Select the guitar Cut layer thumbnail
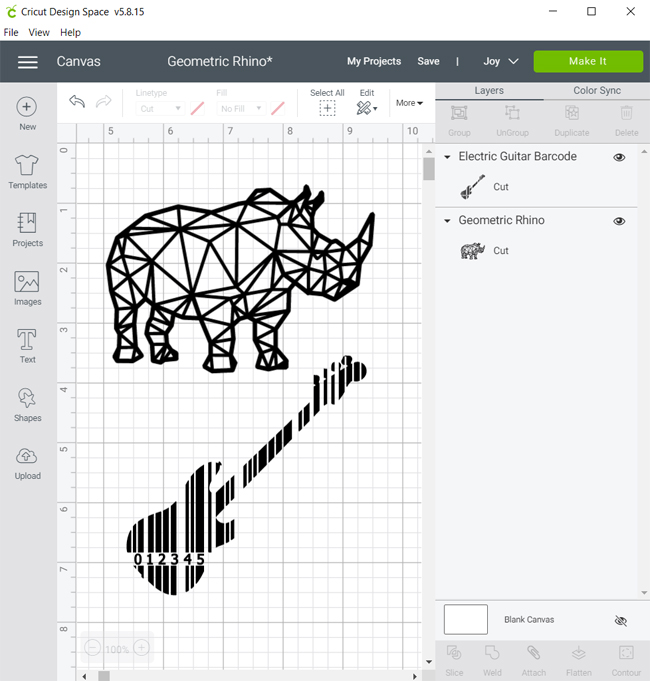 click(472, 187)
